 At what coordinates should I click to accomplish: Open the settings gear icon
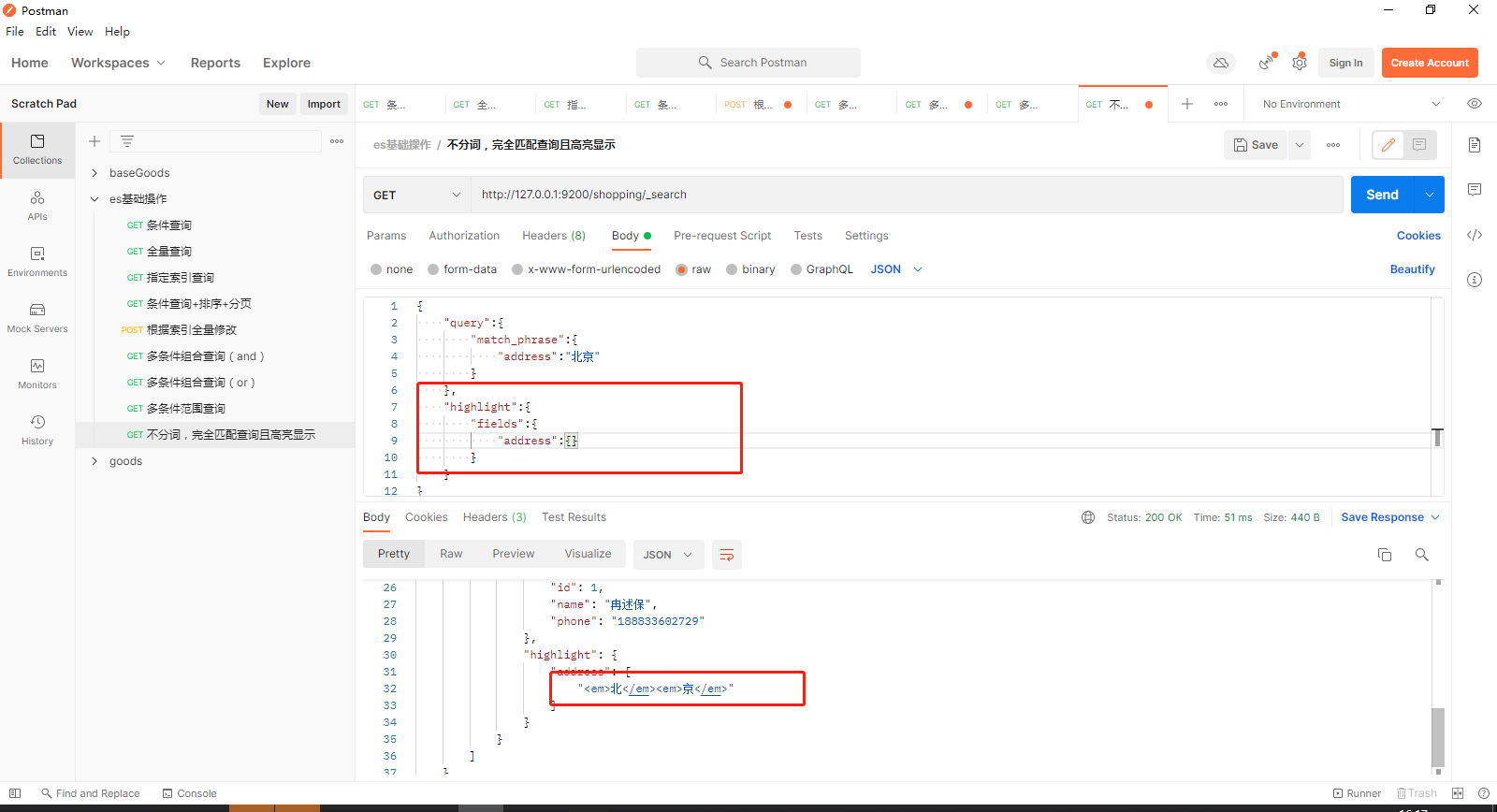(x=1300, y=63)
